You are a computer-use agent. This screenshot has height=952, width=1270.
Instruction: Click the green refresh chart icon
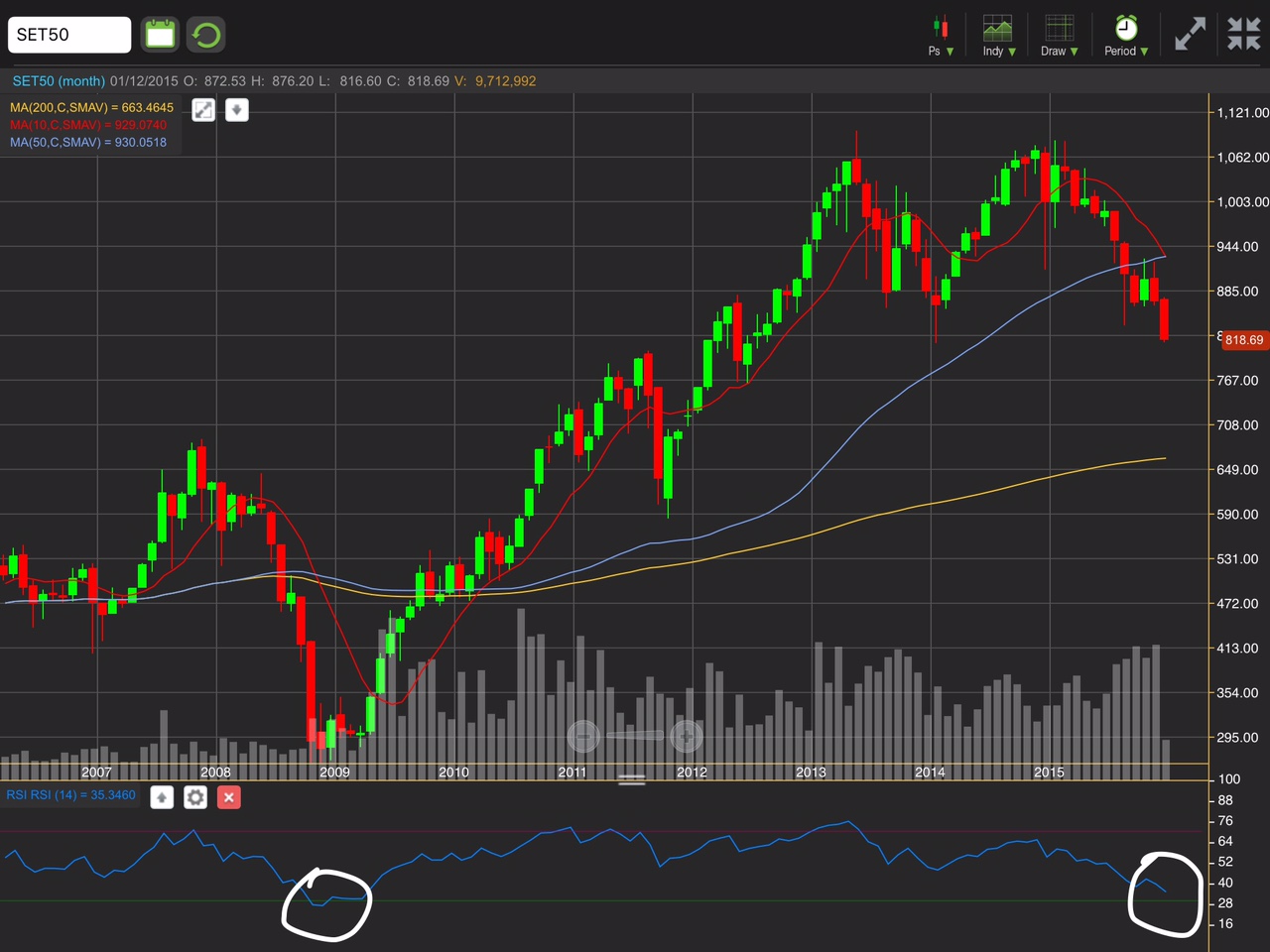206,36
